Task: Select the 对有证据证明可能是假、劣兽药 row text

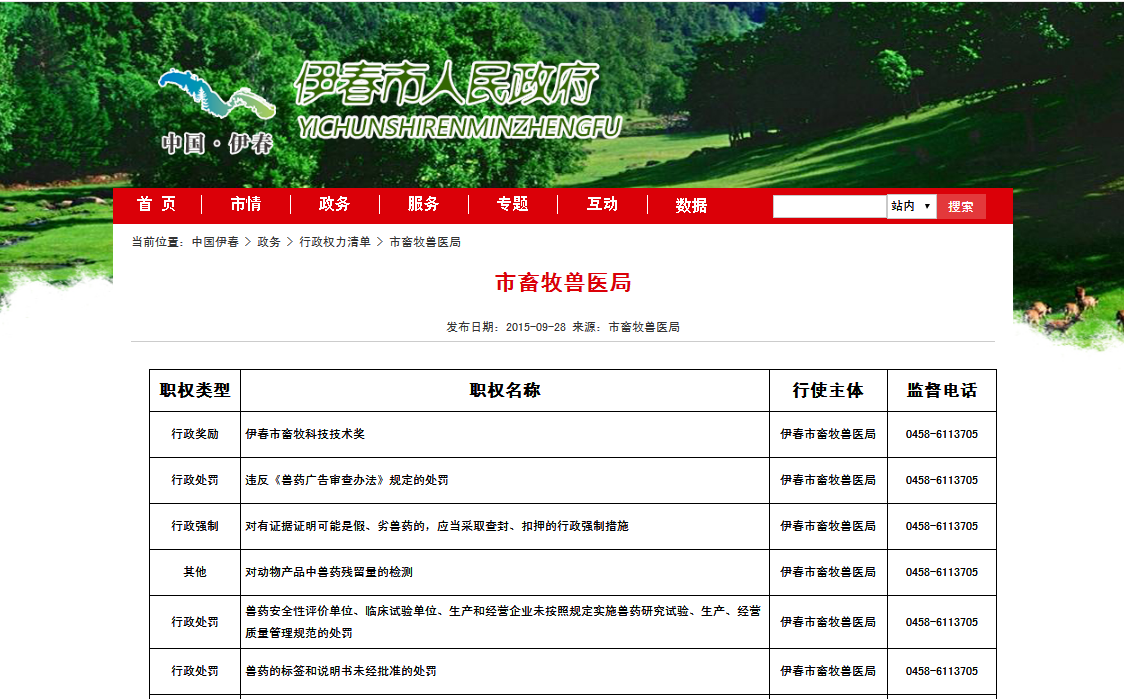Action: coord(437,526)
